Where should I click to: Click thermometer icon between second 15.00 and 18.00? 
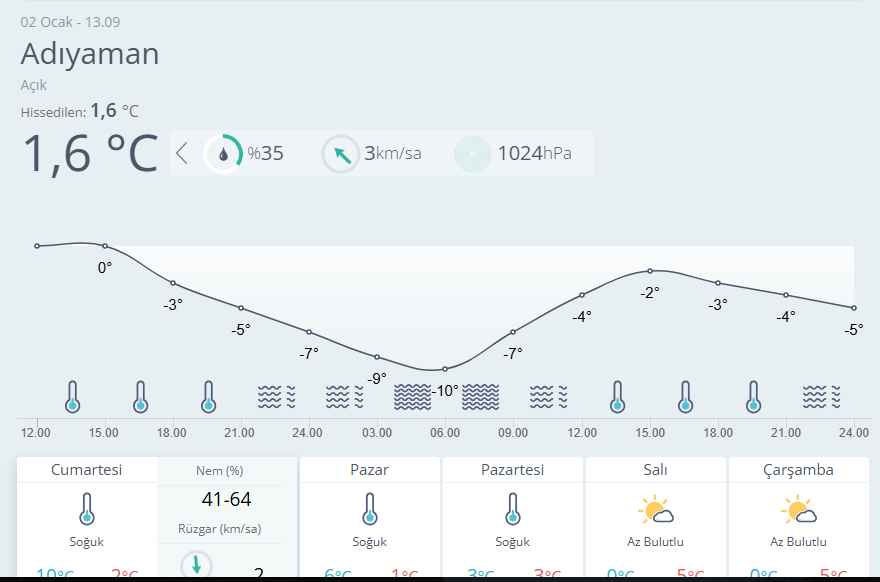pos(685,397)
